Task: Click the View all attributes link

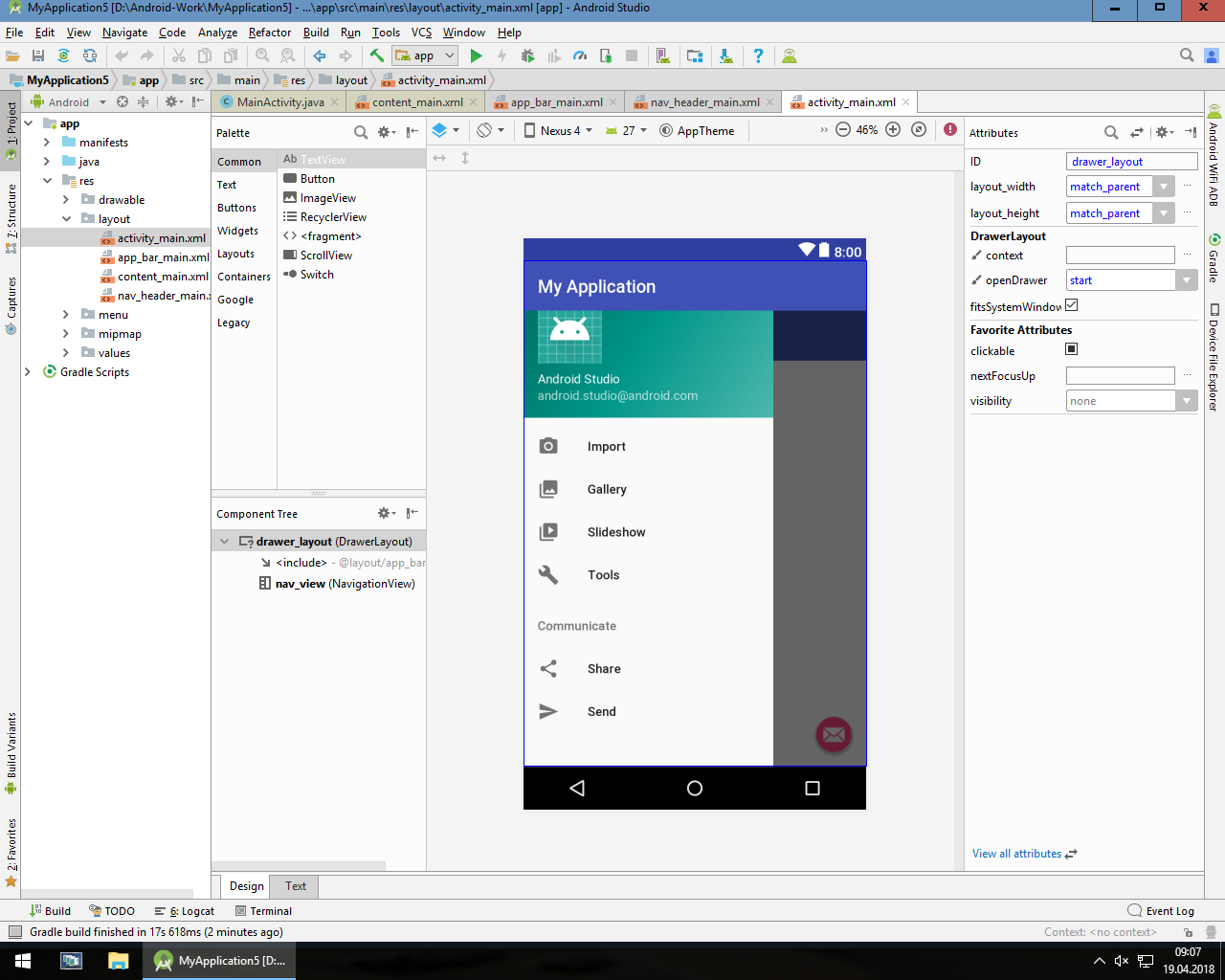Action: [1016, 854]
